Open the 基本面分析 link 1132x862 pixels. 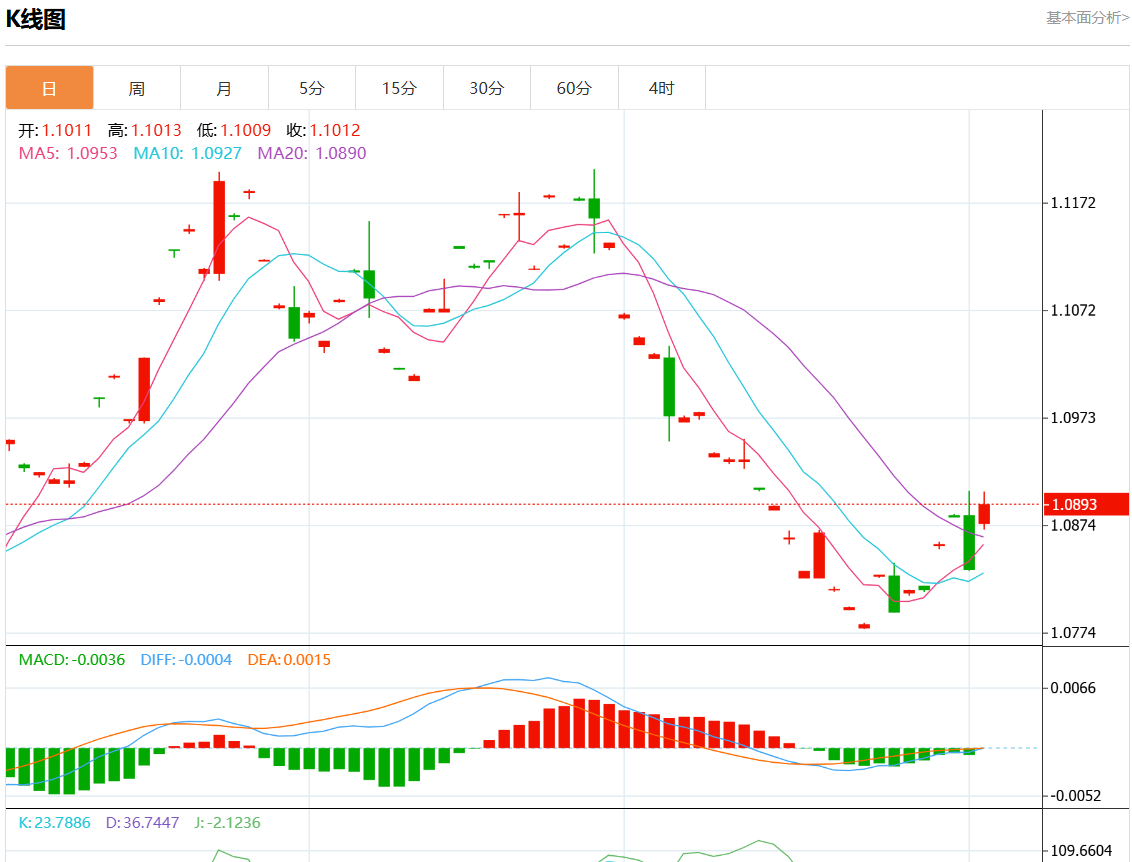point(1087,18)
